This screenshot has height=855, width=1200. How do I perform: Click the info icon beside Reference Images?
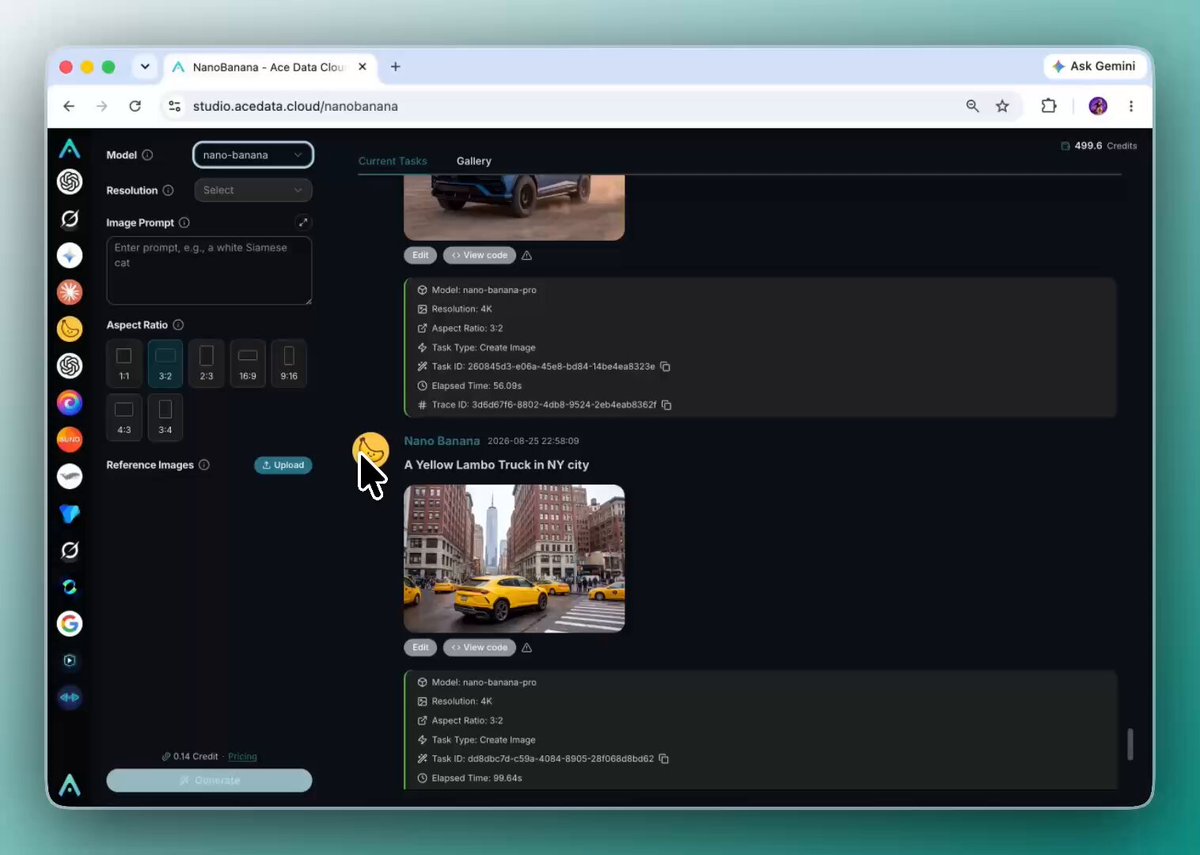204,465
